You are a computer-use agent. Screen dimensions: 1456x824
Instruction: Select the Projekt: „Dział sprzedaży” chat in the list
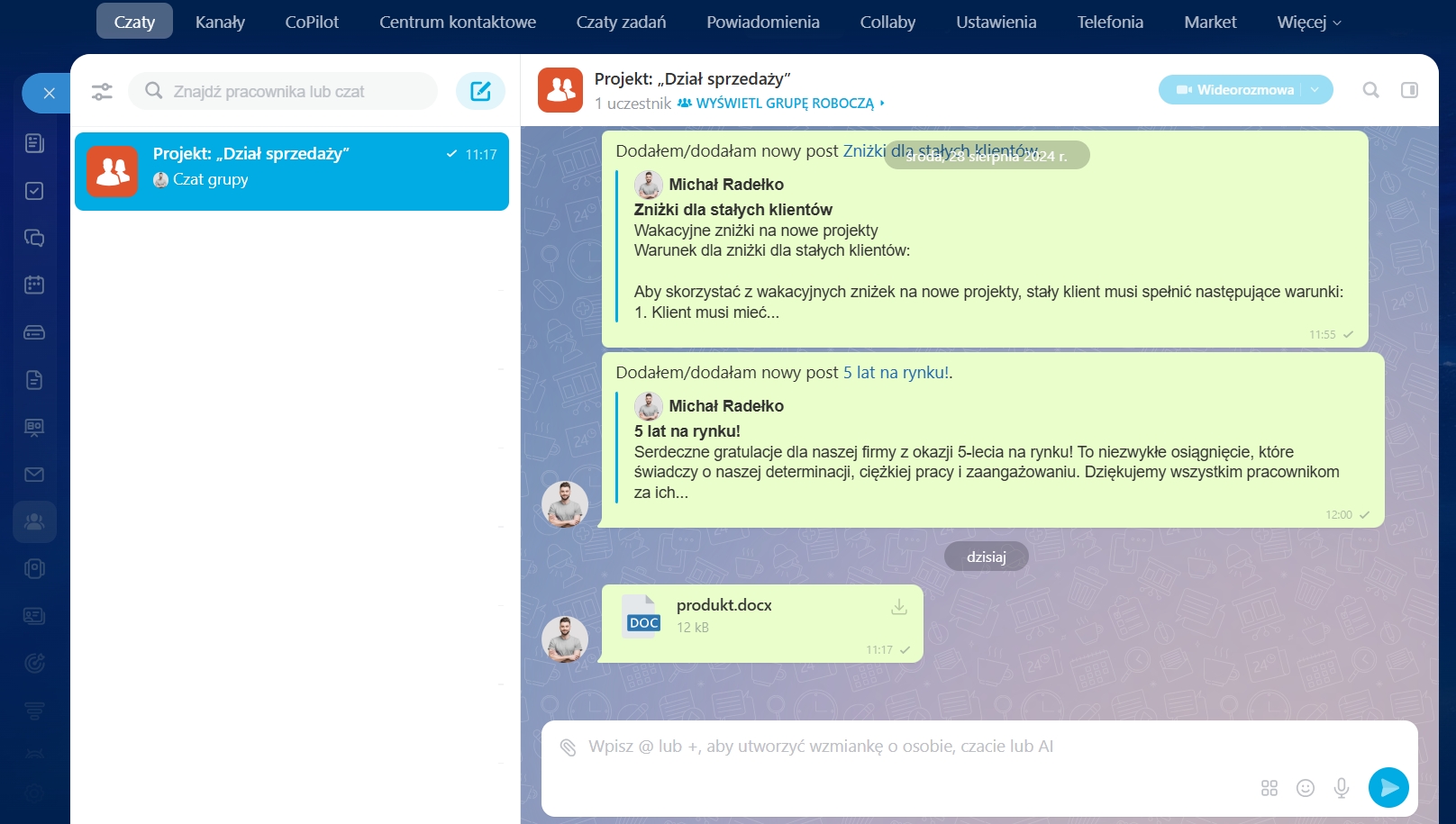click(292, 171)
